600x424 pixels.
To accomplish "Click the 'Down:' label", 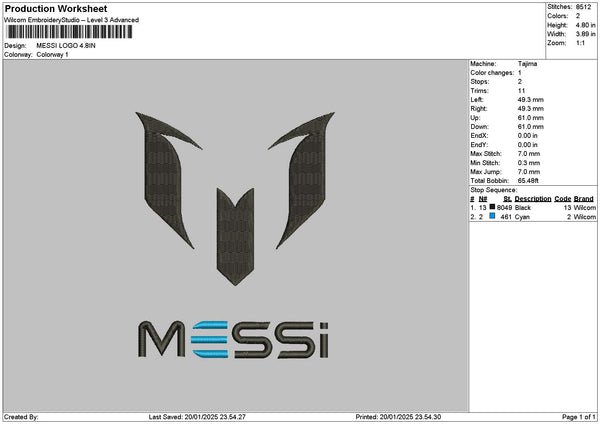I will 479,127.
